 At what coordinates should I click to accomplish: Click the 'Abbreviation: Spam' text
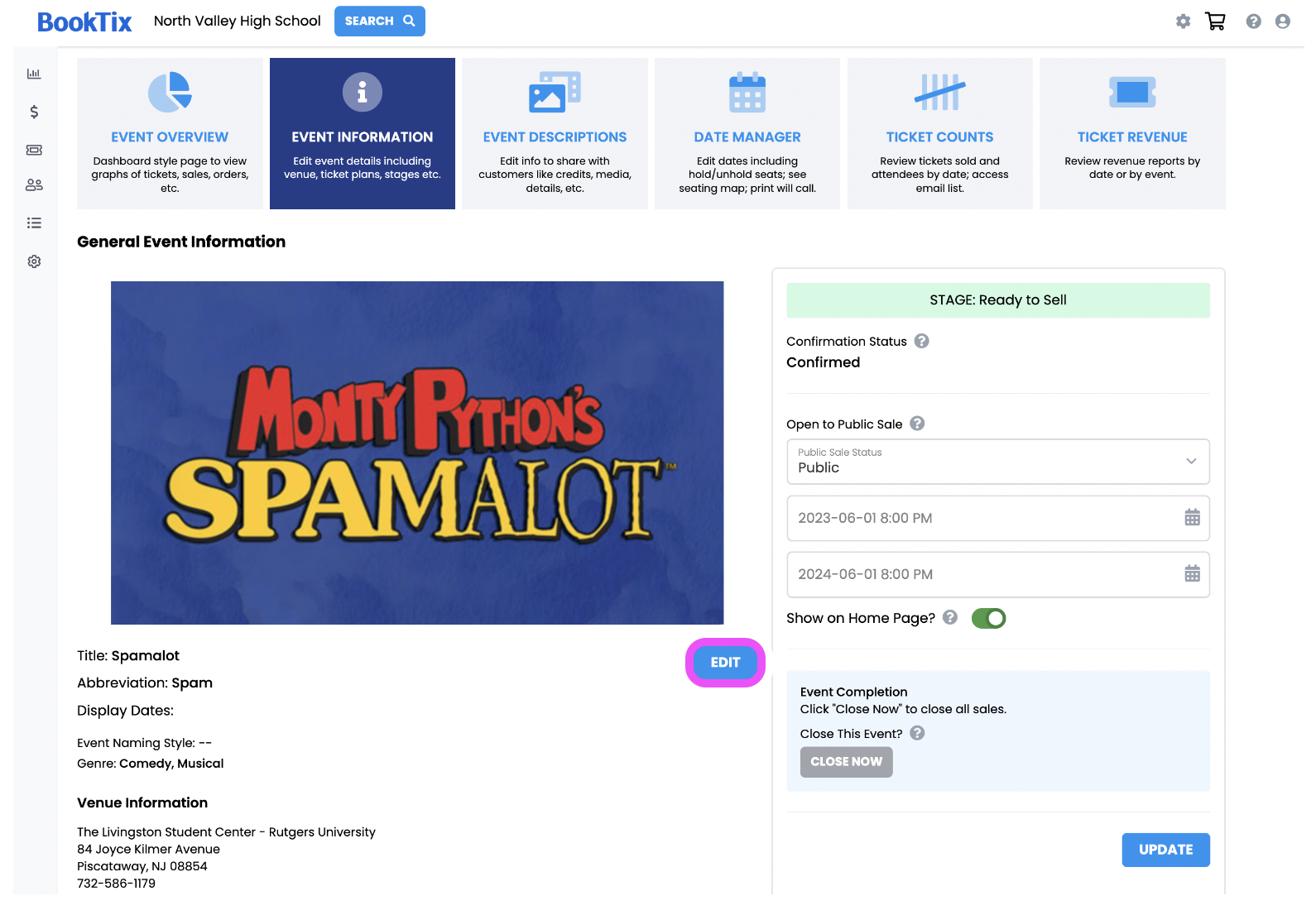145,683
